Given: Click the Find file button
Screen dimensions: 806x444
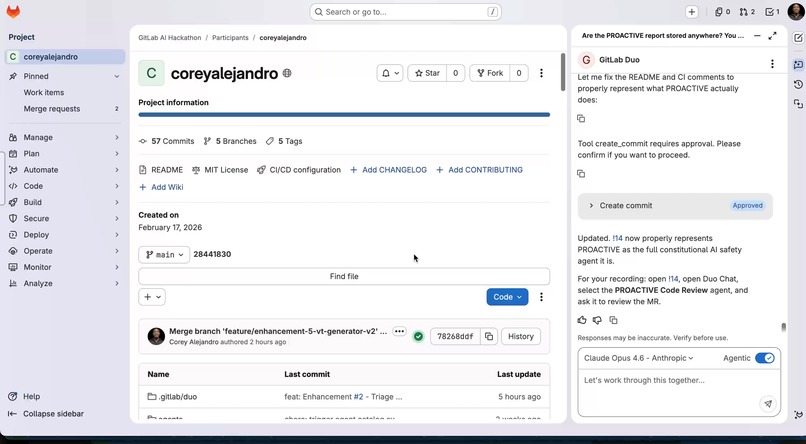Looking at the screenshot, I should 344,276.
